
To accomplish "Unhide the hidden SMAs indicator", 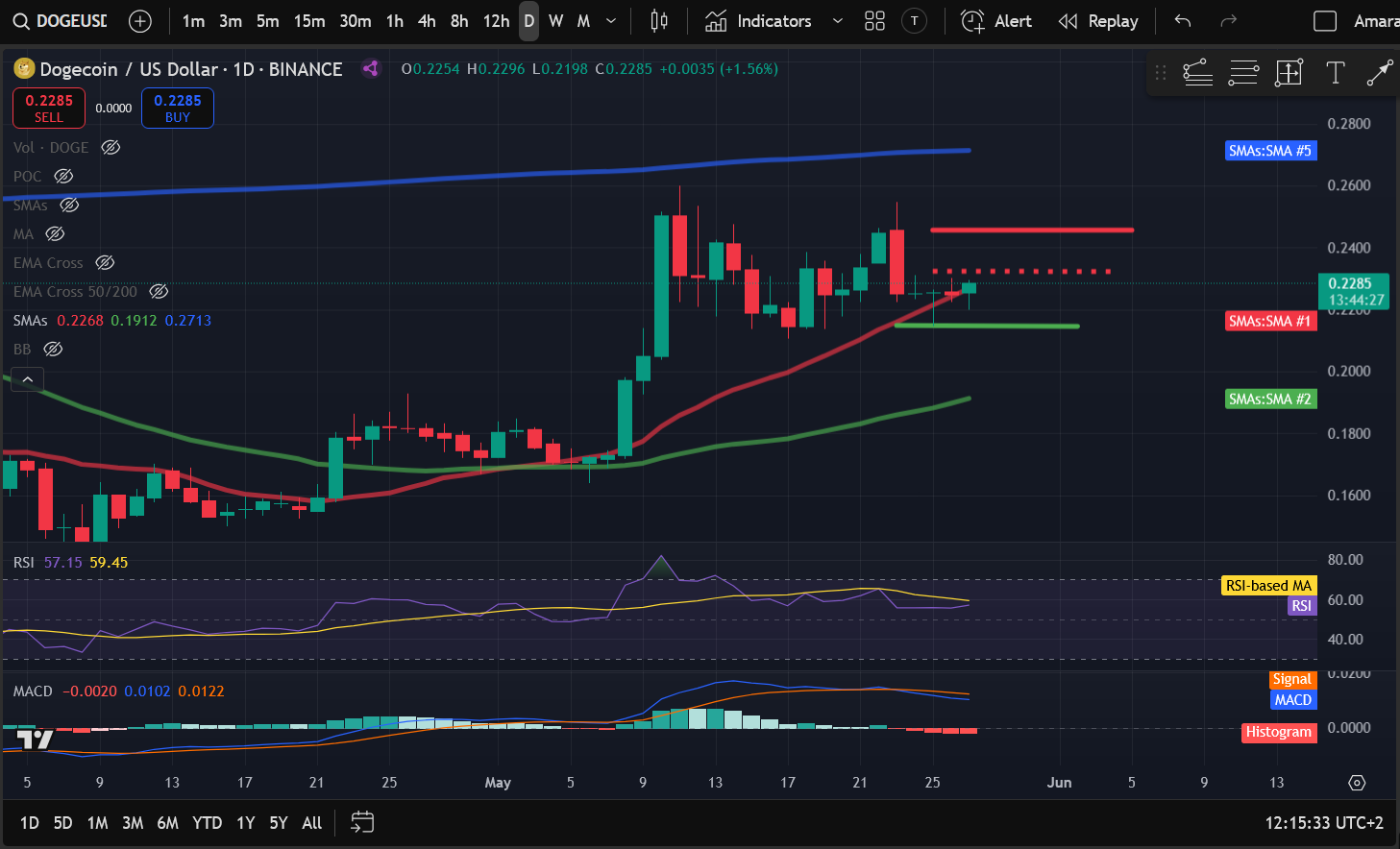I will click(x=69, y=205).
